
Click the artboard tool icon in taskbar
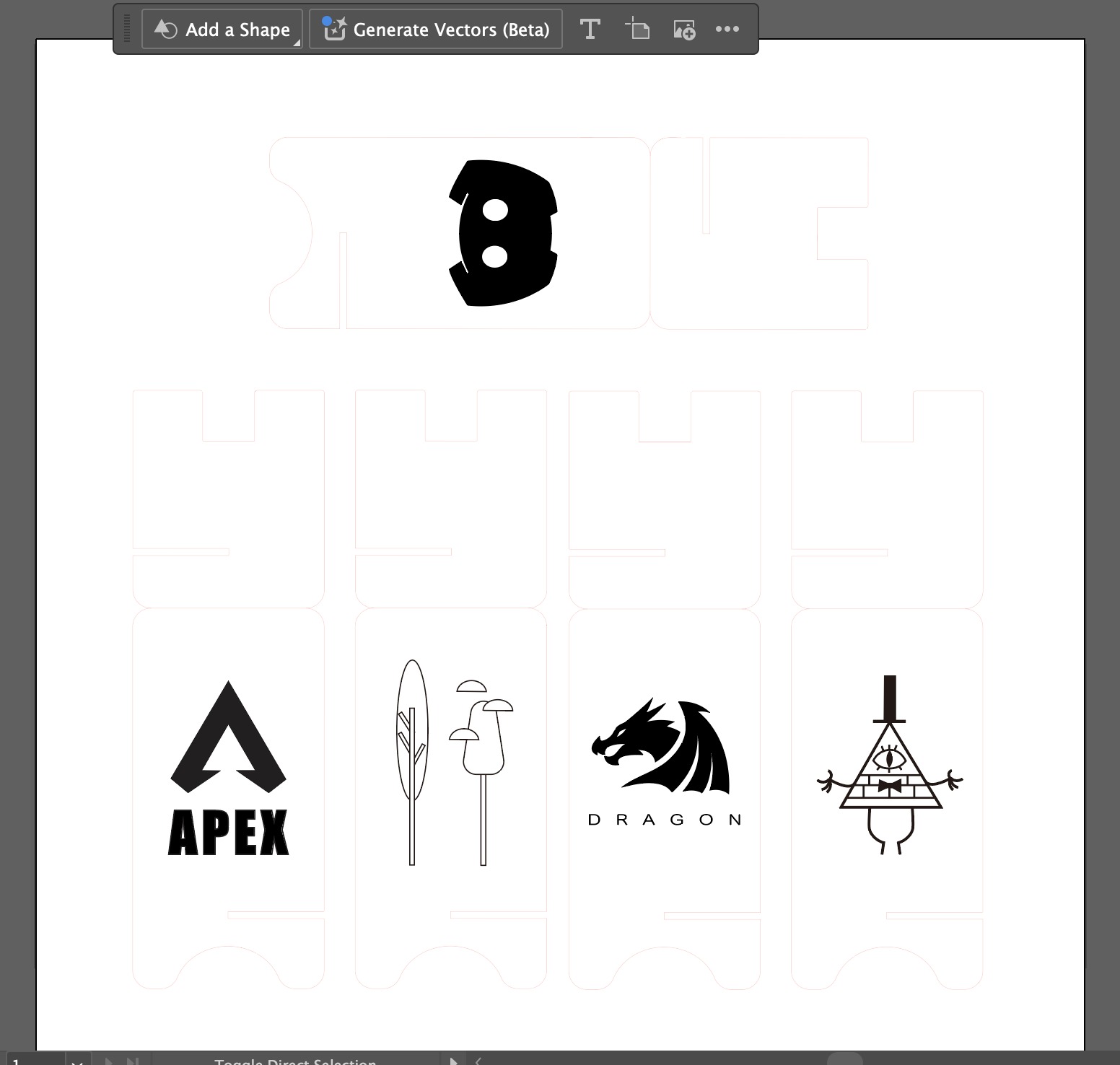click(637, 30)
